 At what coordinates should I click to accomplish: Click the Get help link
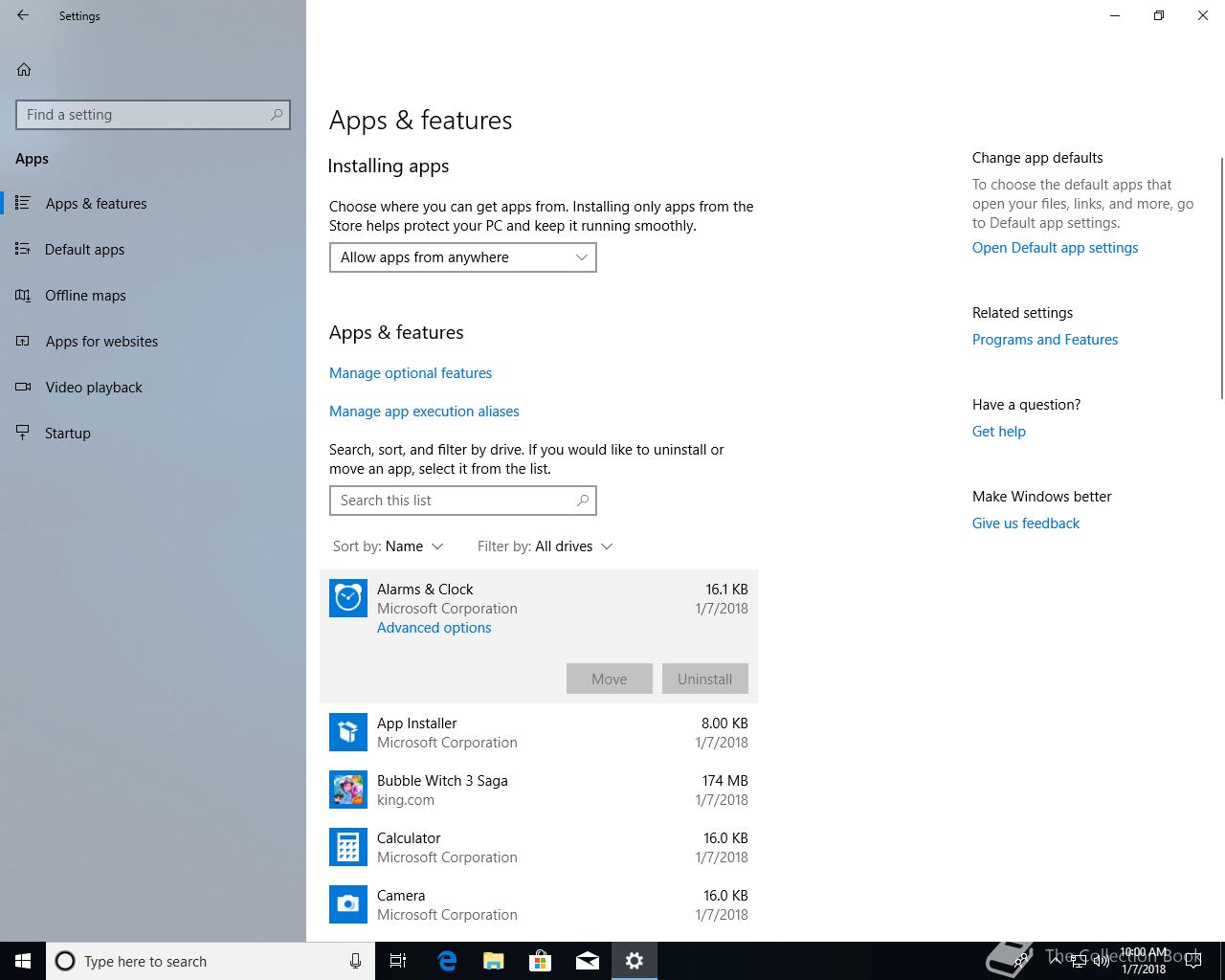(x=998, y=432)
